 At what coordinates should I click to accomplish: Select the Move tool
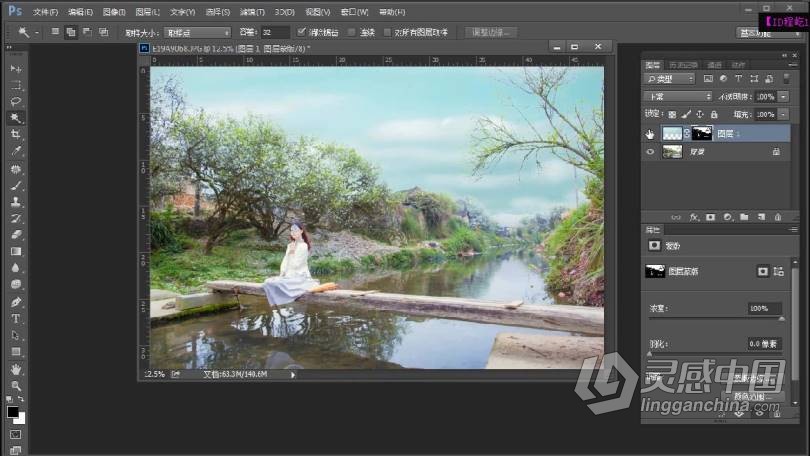(x=15, y=69)
